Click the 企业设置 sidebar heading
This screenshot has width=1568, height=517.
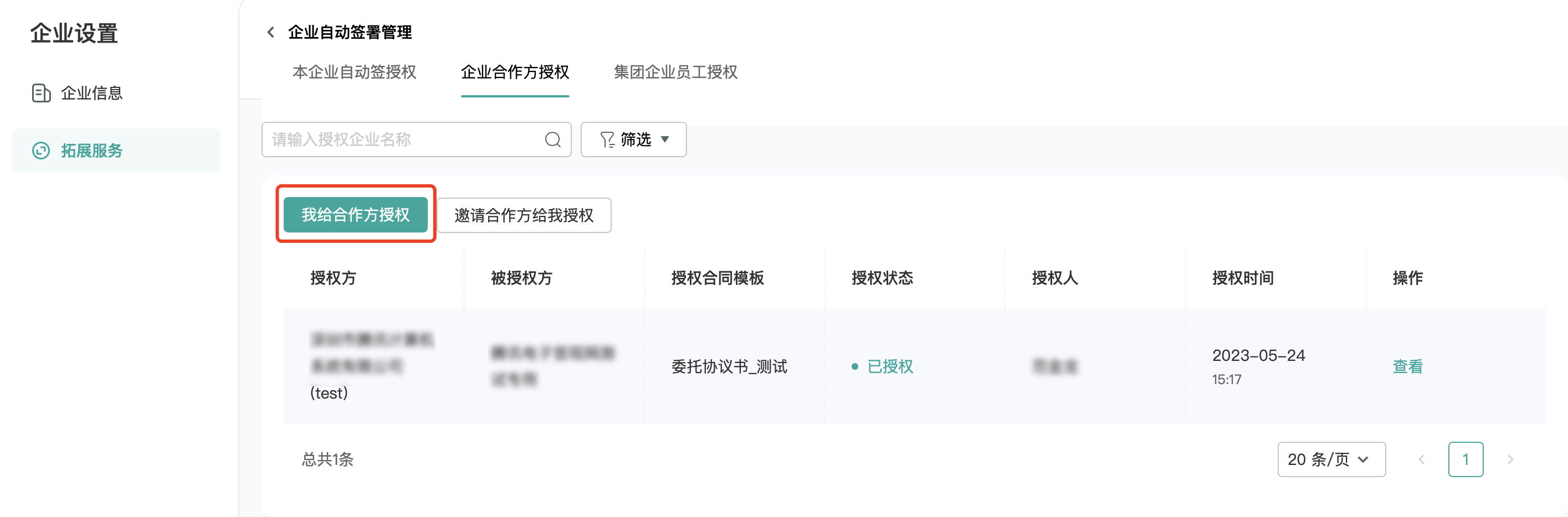tap(74, 33)
